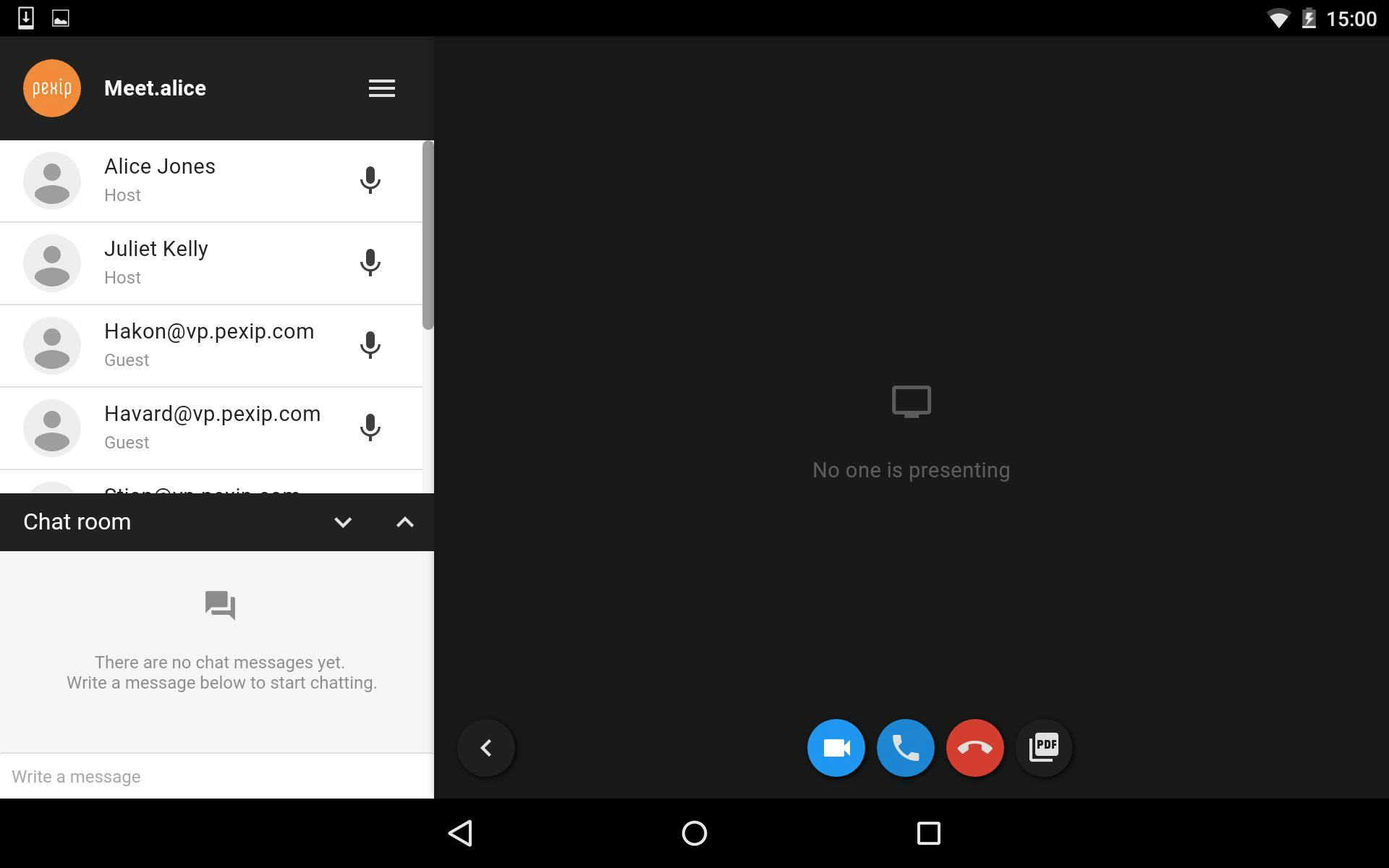Collapse the Chat room with down chevron
Image resolution: width=1389 pixels, height=868 pixels.
343,522
